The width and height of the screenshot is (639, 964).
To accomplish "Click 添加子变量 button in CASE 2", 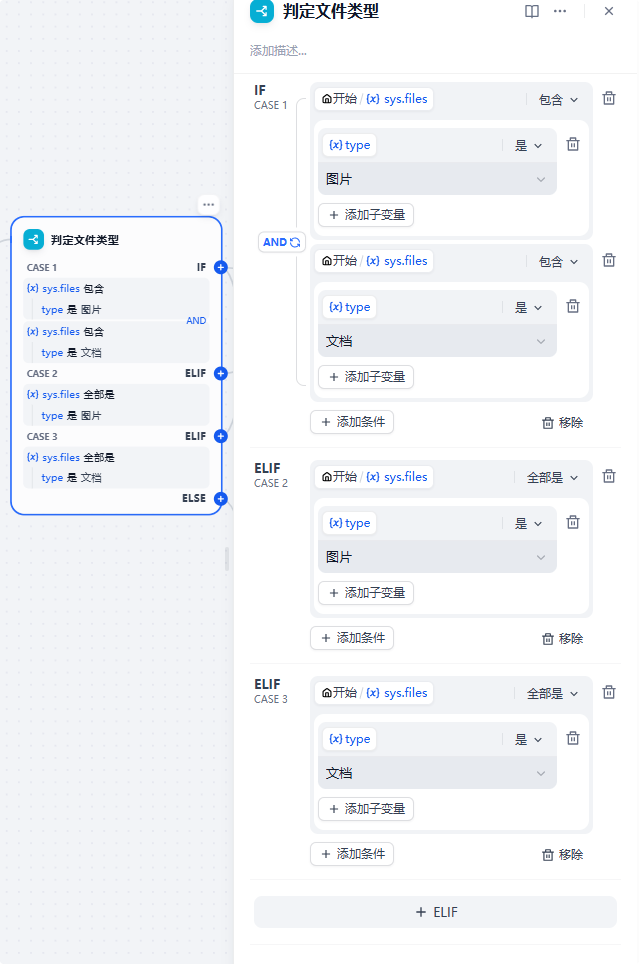I will [366, 593].
